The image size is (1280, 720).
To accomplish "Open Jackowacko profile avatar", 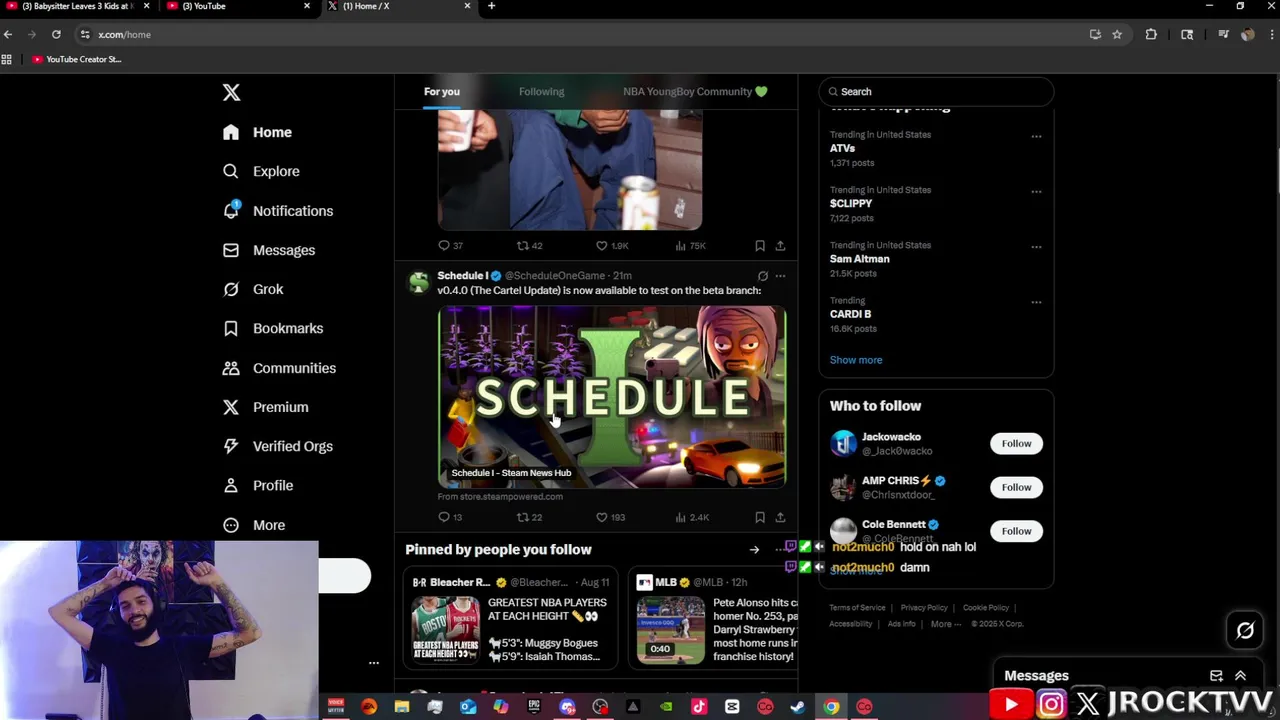I will point(843,443).
